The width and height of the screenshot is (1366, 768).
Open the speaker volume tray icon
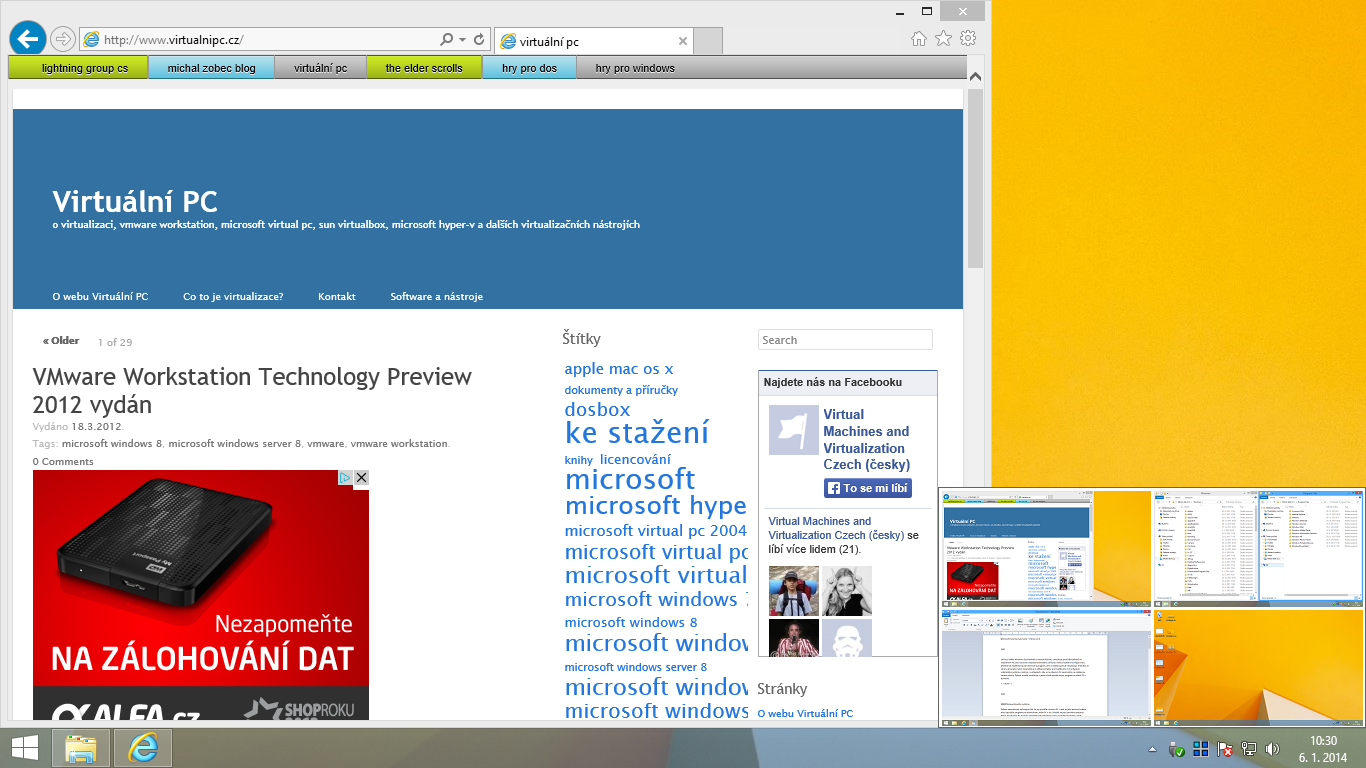pos(1272,749)
